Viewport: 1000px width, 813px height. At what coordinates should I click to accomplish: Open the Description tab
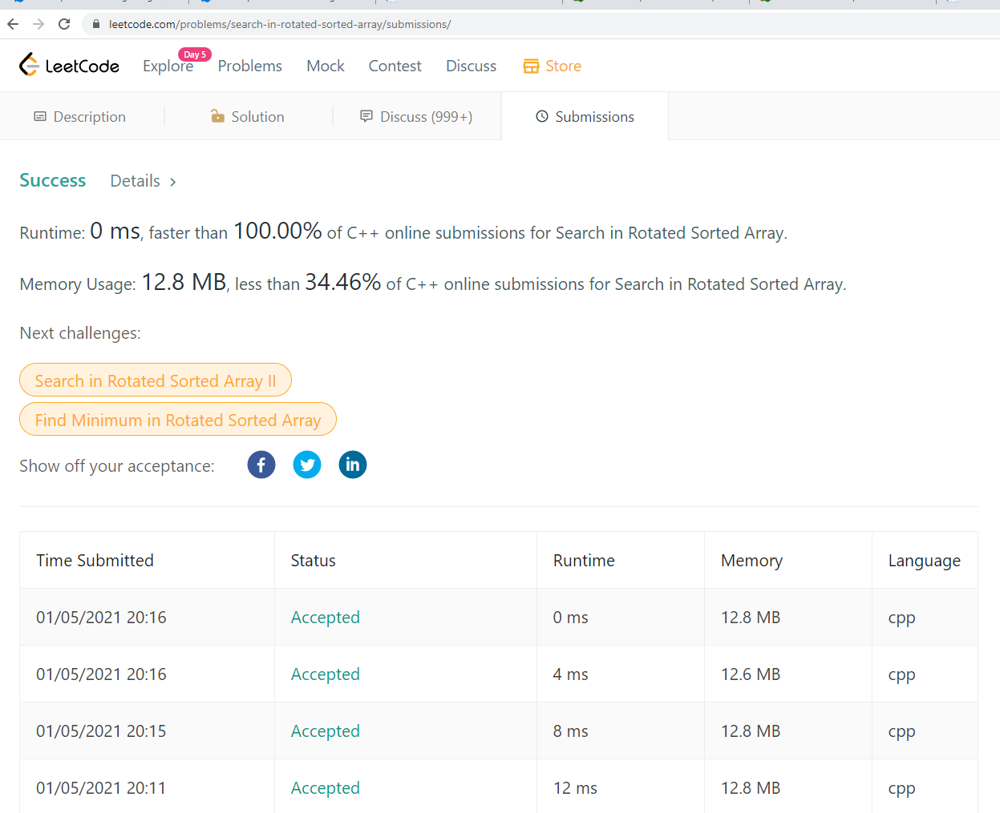point(80,117)
